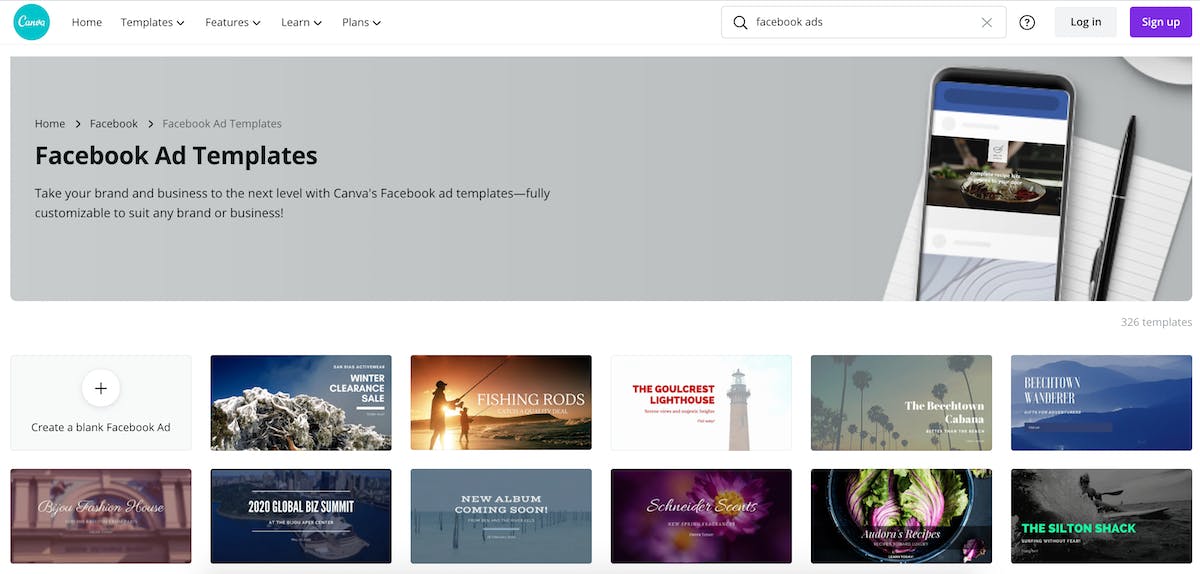Click the Log in button
This screenshot has width=1200, height=574.
(1086, 22)
